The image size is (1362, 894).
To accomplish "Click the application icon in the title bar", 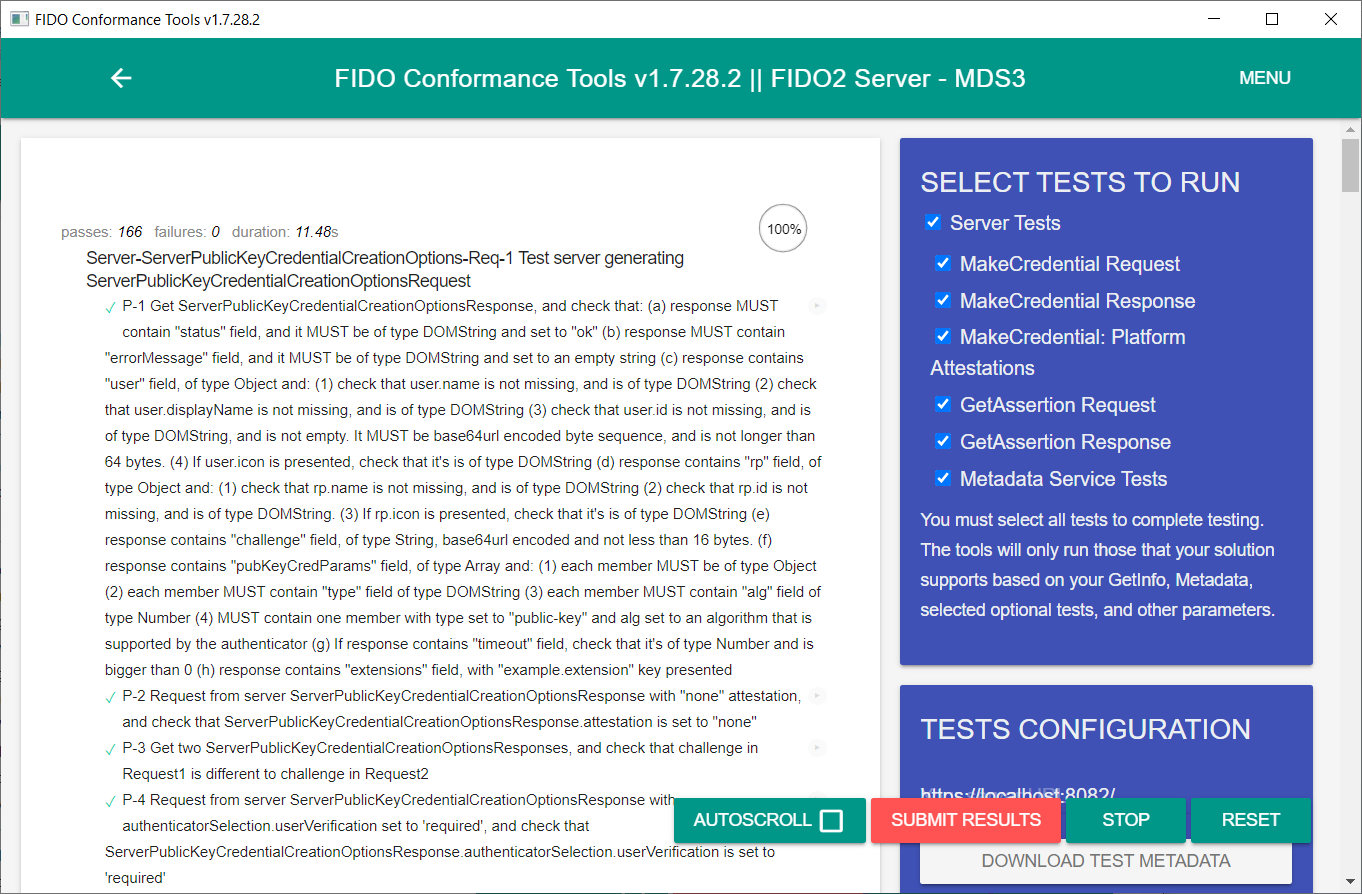I will tap(19, 19).
